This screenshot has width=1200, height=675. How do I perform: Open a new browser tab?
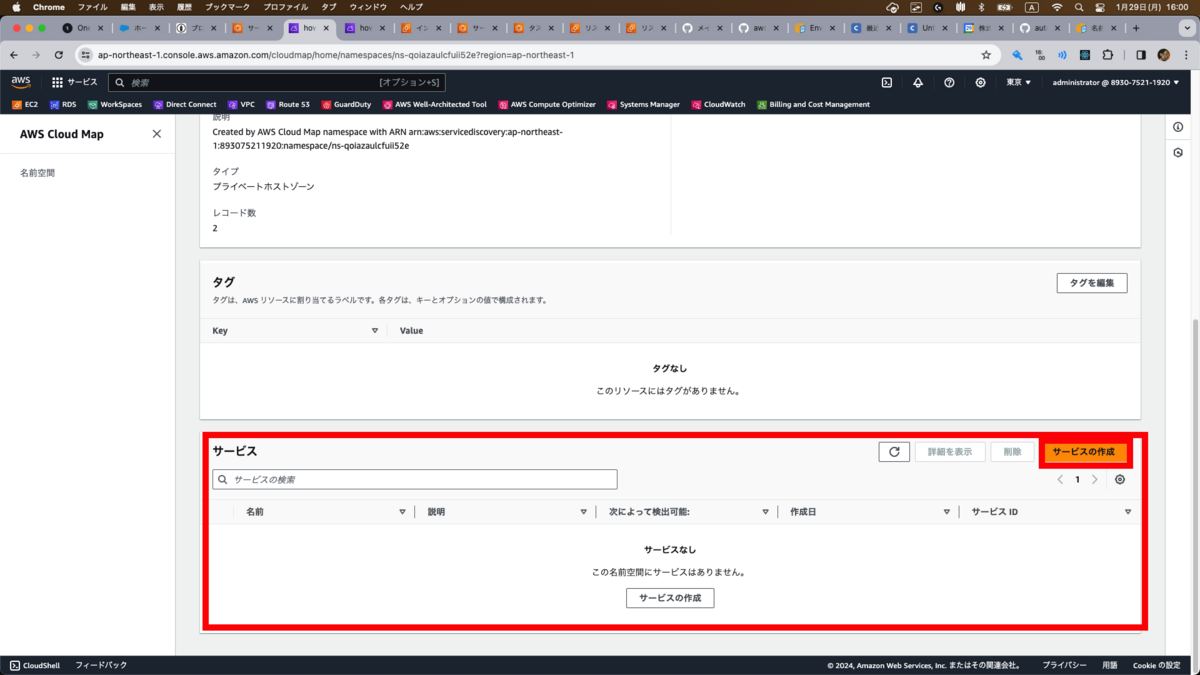tap(1136, 28)
